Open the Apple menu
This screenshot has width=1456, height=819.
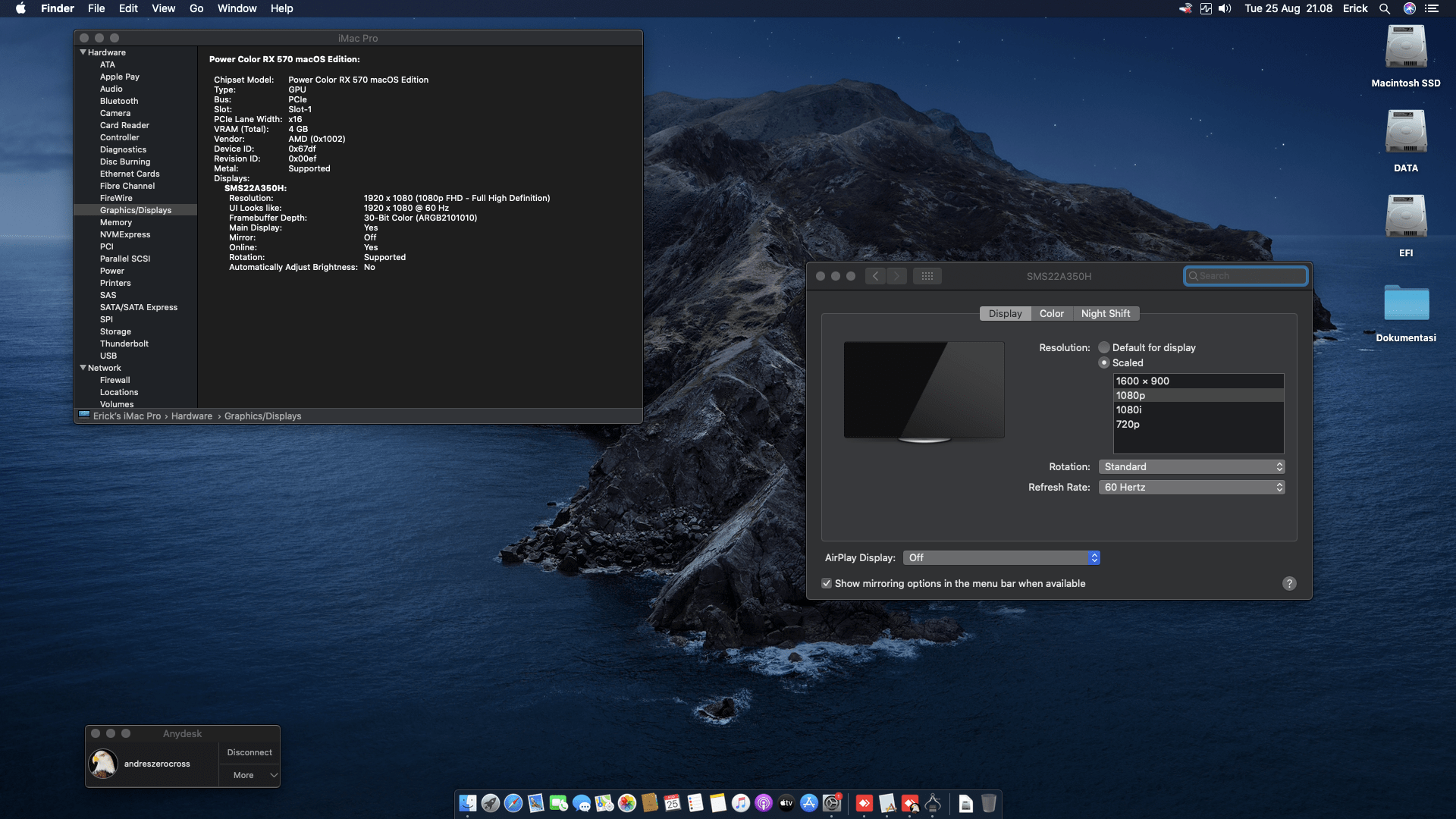20,8
